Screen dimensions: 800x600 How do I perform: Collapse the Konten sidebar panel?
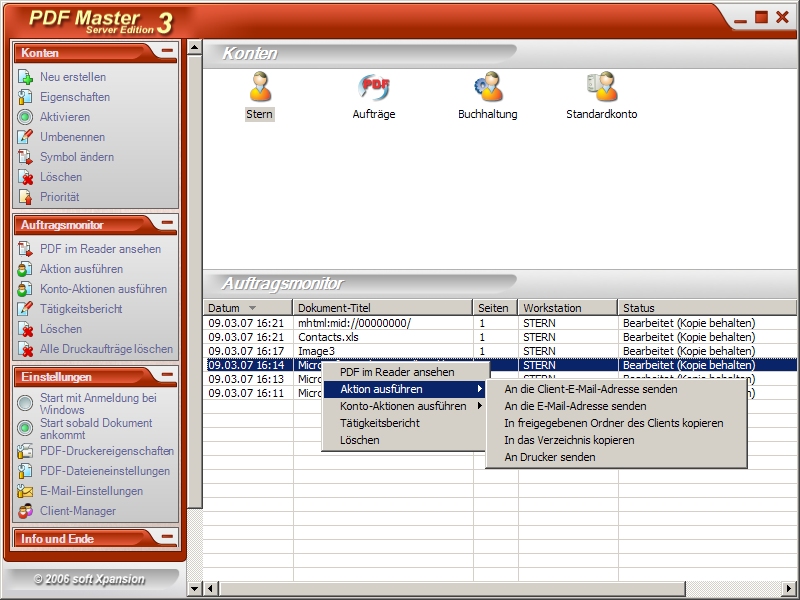[167, 51]
